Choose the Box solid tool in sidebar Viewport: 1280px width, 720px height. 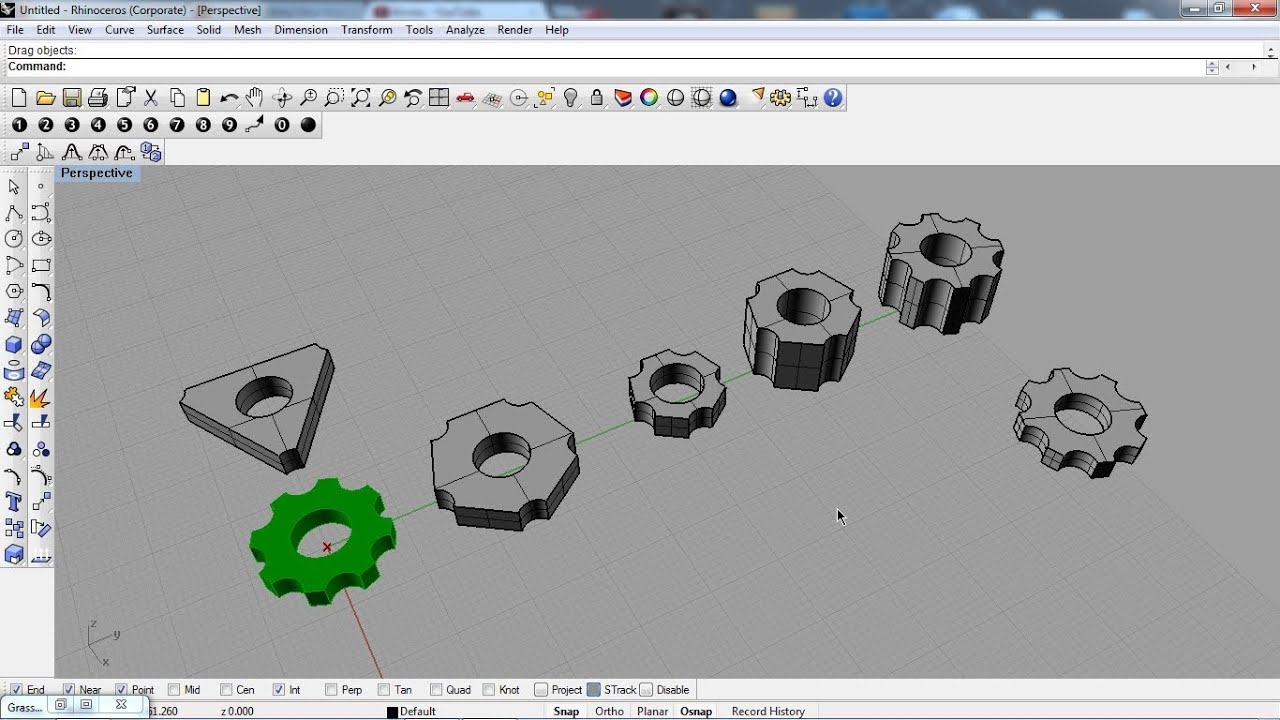(14, 345)
